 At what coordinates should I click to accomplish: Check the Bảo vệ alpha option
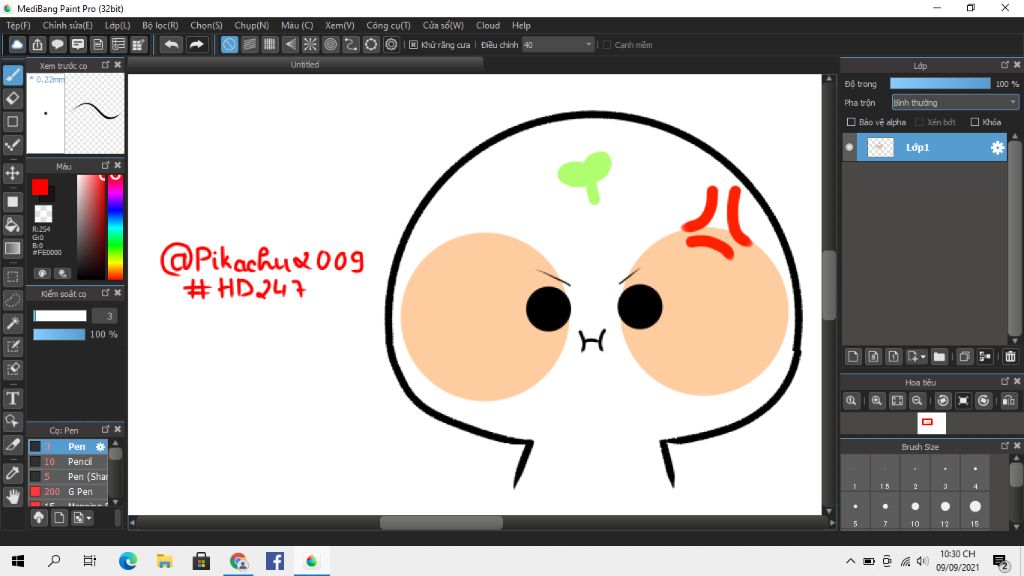point(851,122)
